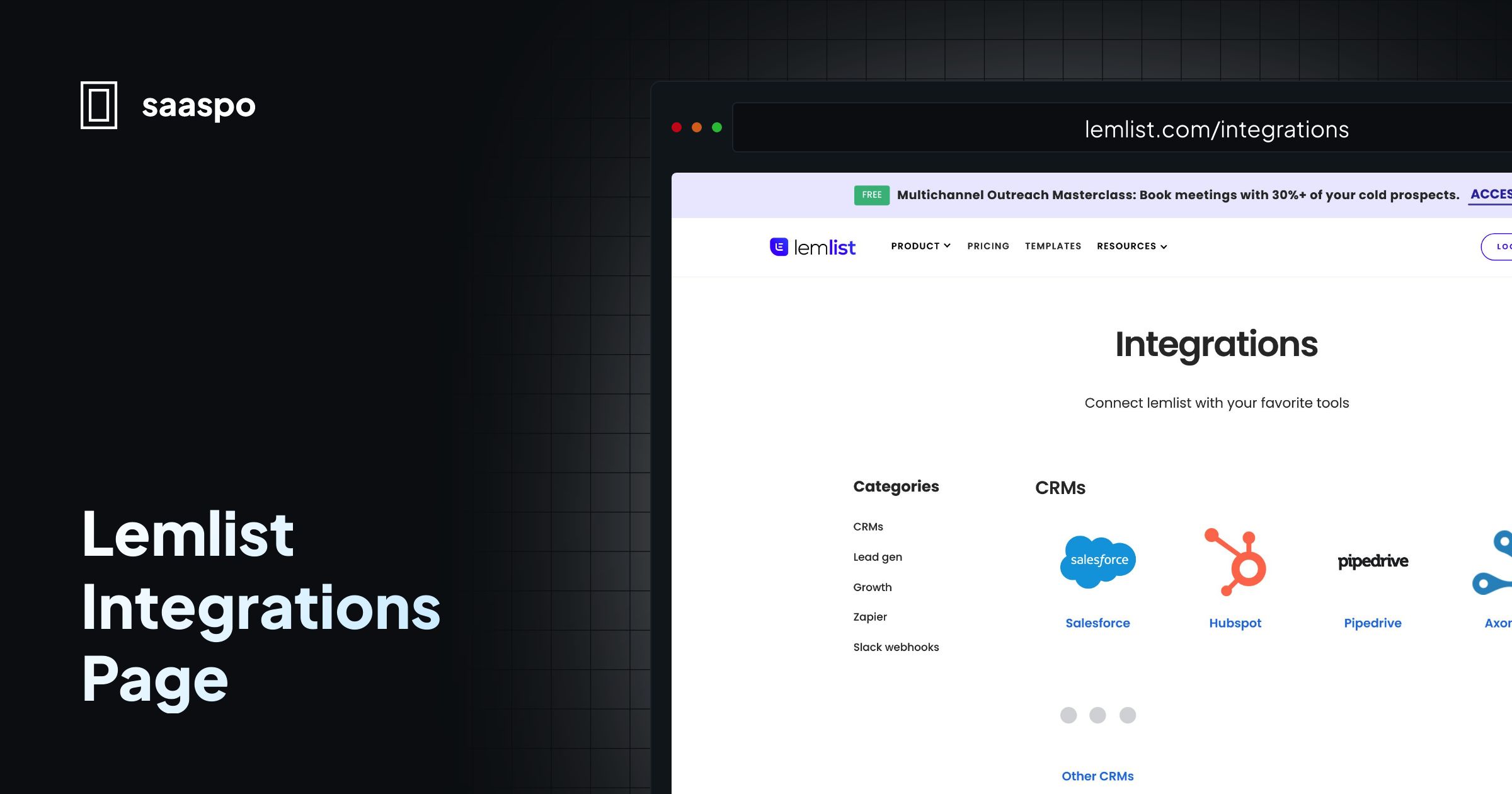Select the CRMs category
This screenshot has height=794, width=1512.
pos(868,527)
